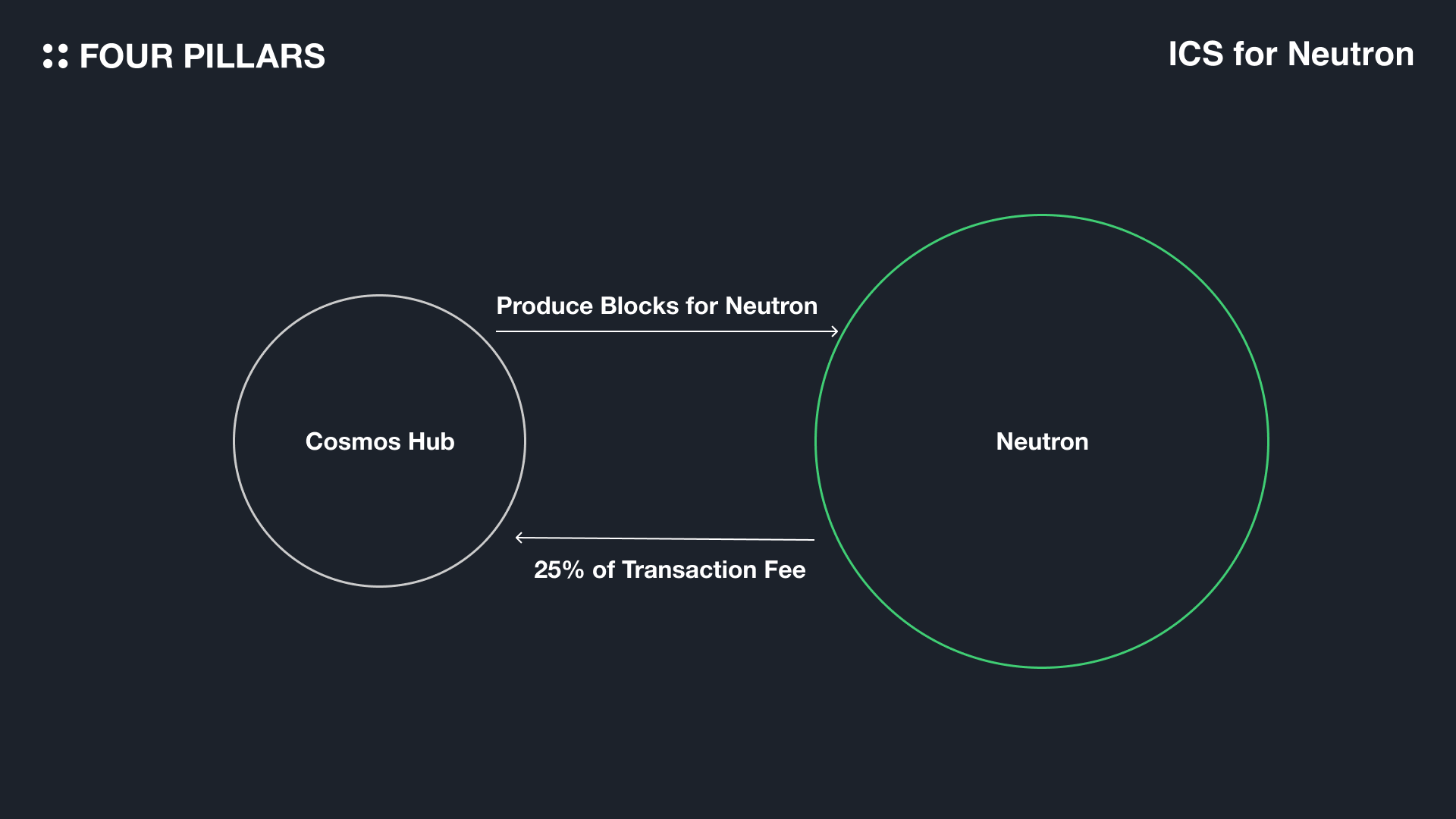
Task: Click the word "Fee" in the lower caption
Action: tap(785, 570)
